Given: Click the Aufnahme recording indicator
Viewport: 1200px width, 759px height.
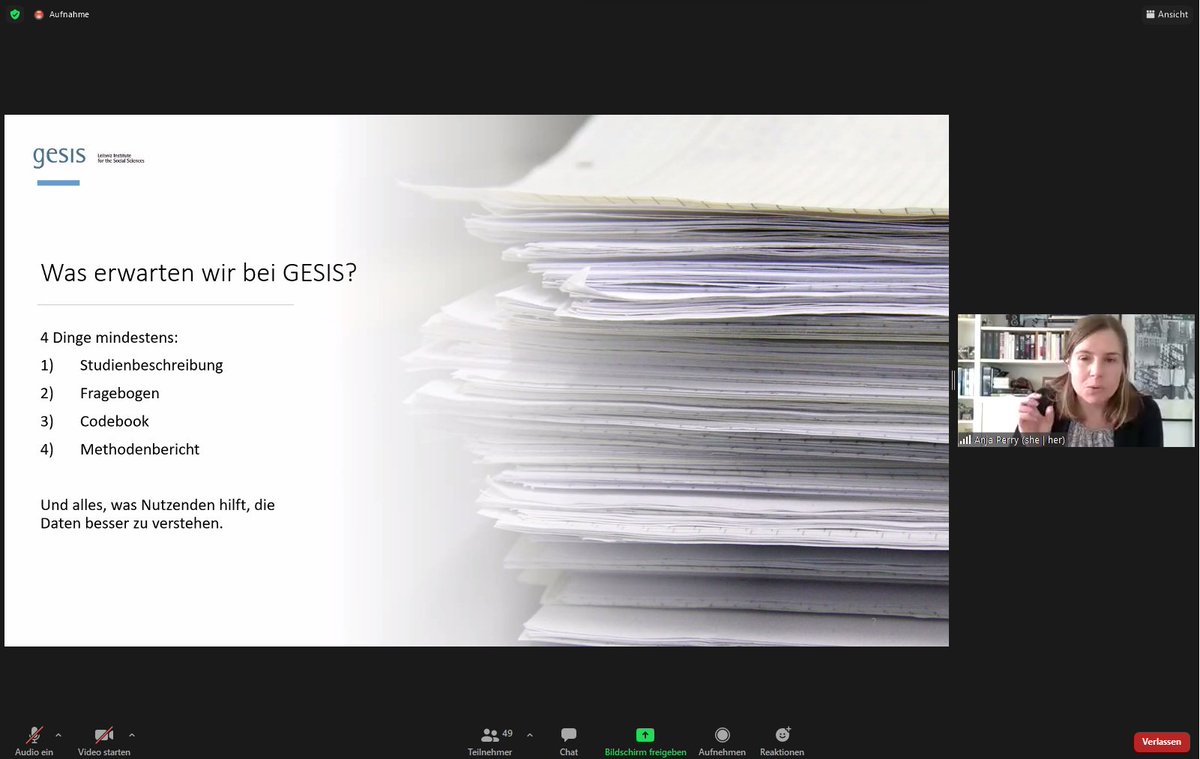Looking at the screenshot, I should pyautogui.click(x=62, y=14).
